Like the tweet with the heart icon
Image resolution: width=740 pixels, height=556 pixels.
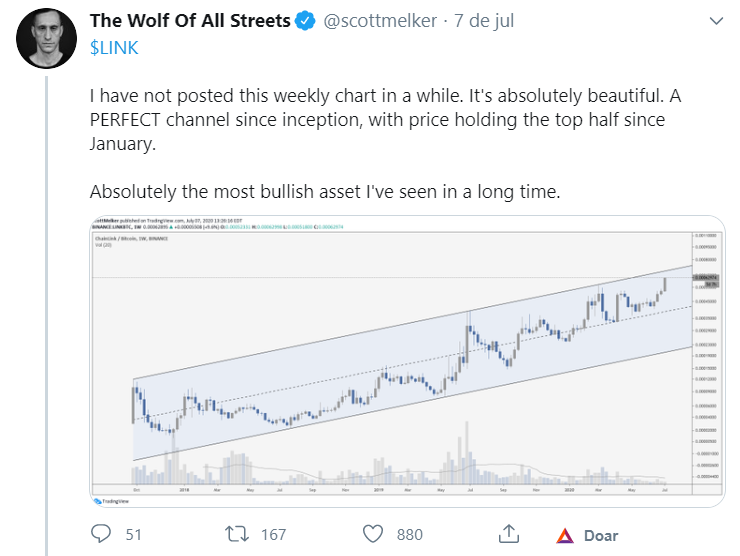point(375,534)
